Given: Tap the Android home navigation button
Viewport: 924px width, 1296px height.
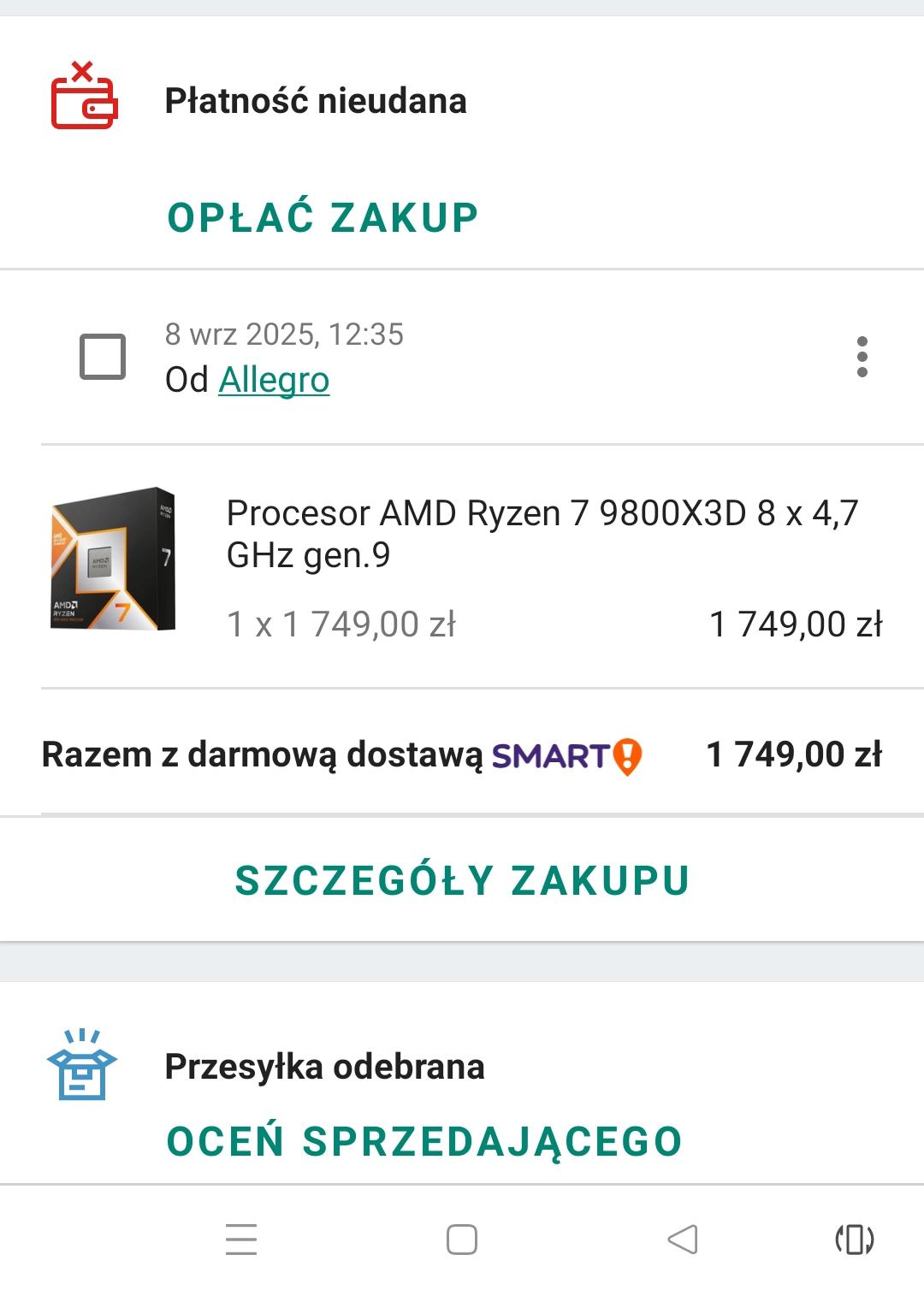Looking at the screenshot, I should (462, 1239).
